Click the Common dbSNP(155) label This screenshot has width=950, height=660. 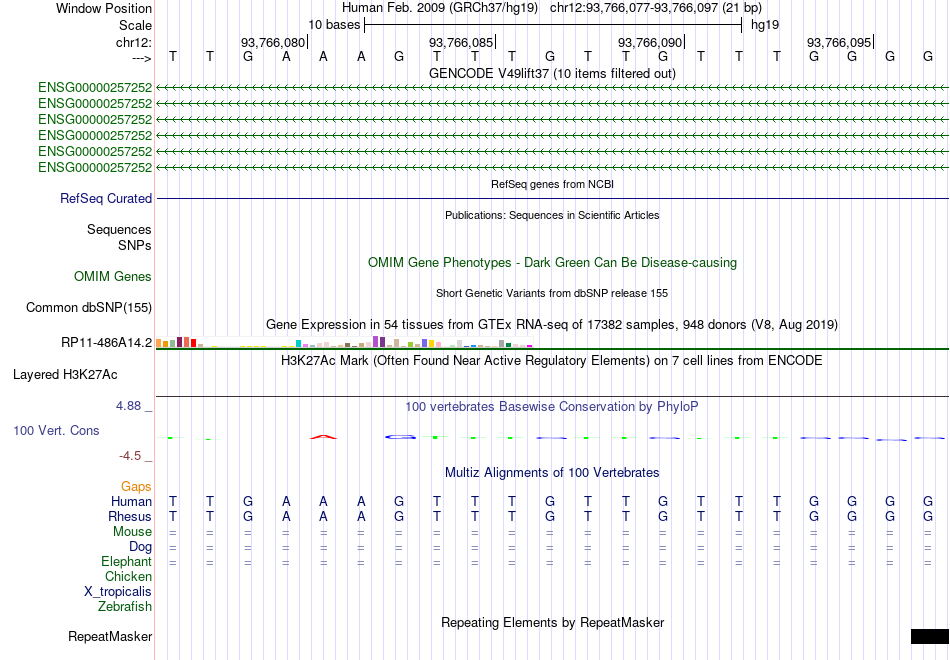[x=89, y=307]
